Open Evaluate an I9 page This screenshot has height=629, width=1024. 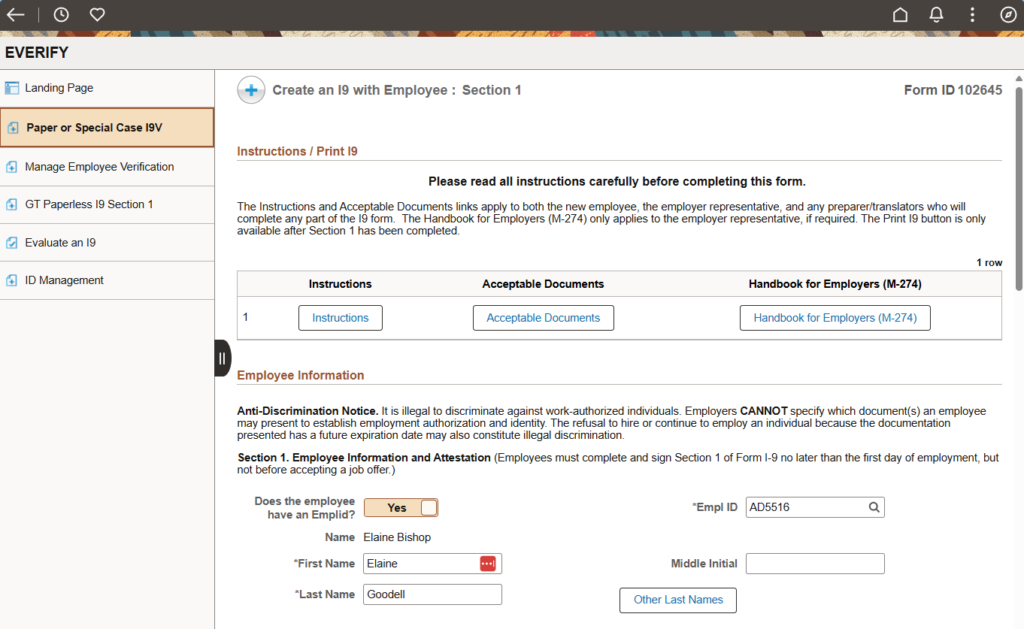click(60, 243)
